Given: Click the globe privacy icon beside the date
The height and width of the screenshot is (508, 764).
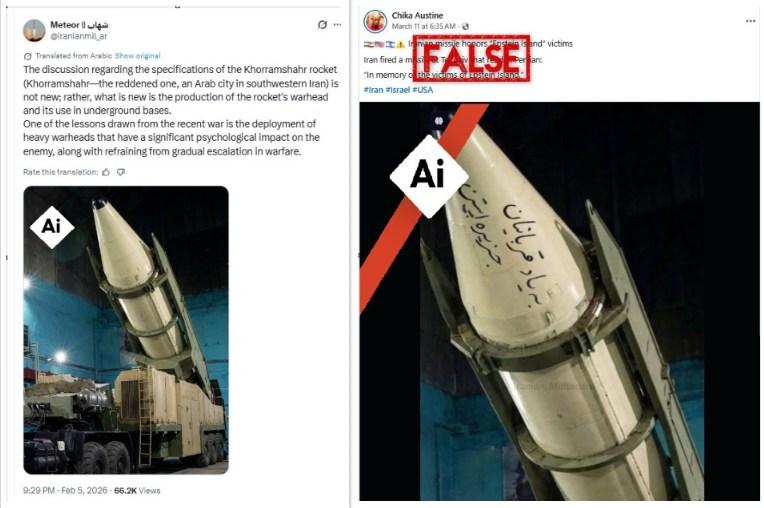Looking at the screenshot, I should (x=465, y=26).
